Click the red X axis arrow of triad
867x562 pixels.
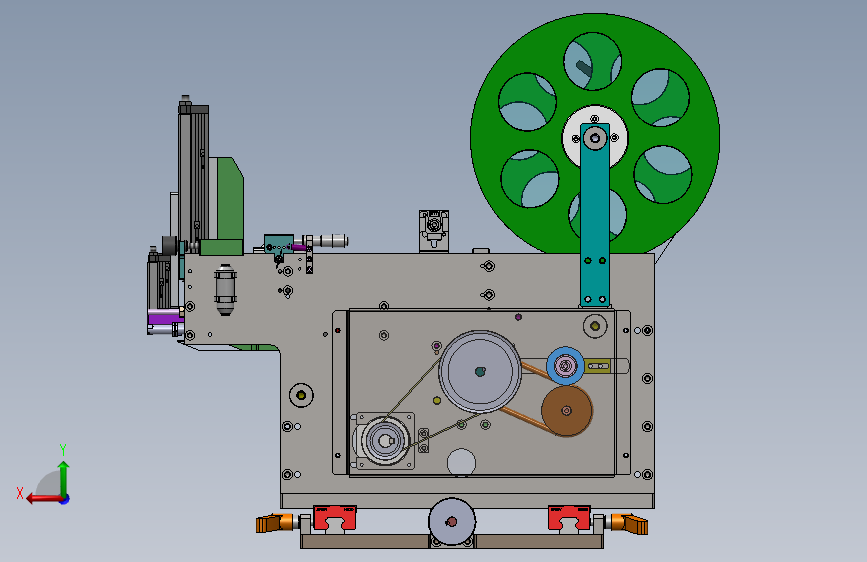(x=44, y=499)
